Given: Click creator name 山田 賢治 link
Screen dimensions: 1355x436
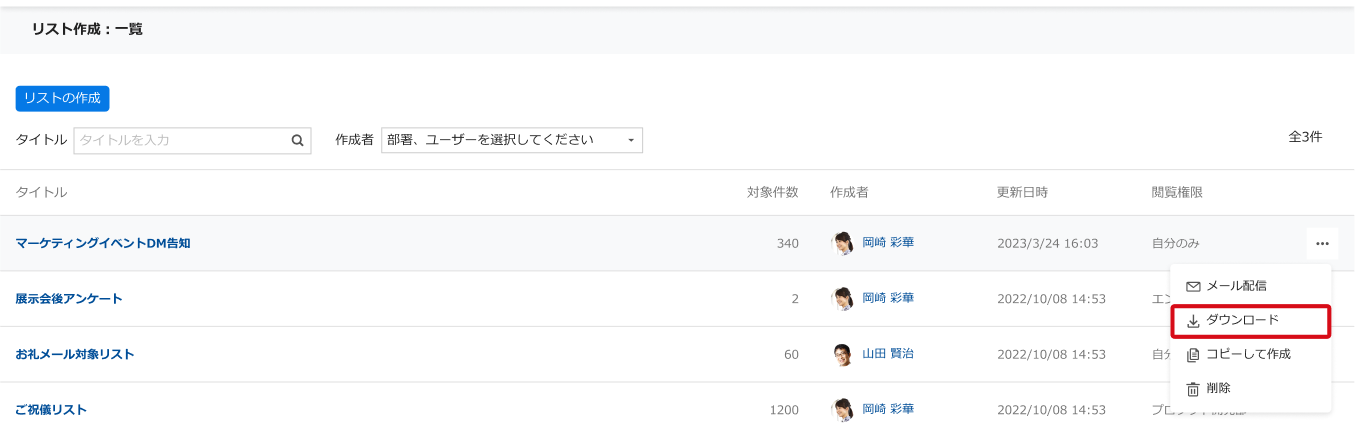Looking at the screenshot, I should tap(888, 354).
